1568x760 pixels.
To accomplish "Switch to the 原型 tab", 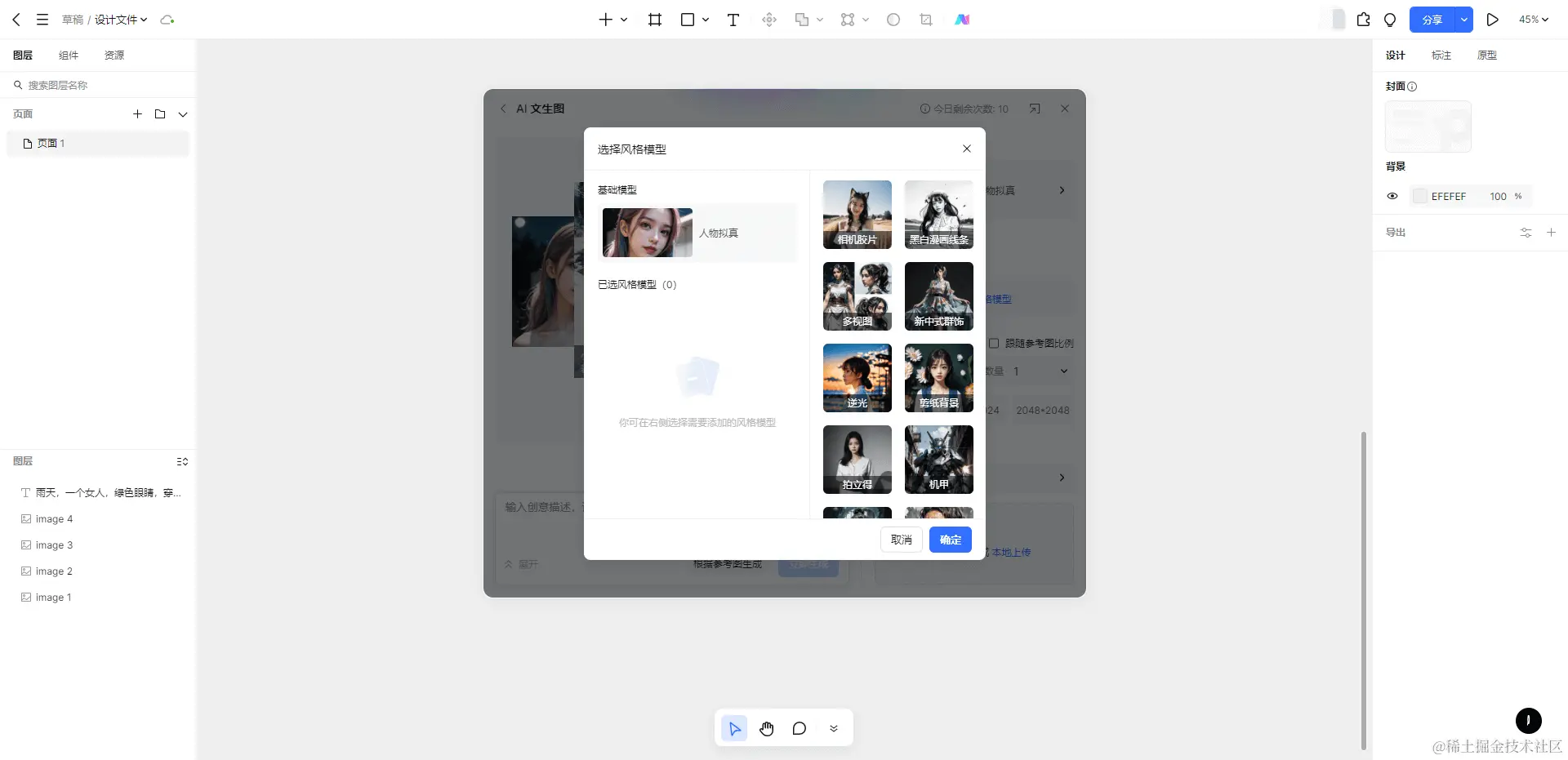I will click(1487, 55).
